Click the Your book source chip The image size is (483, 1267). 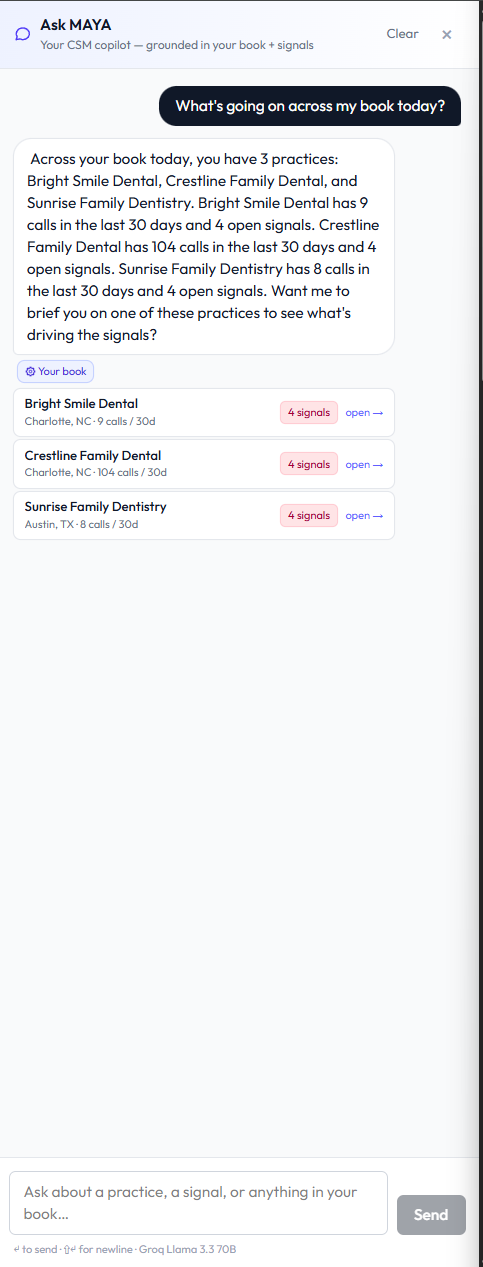[55, 371]
